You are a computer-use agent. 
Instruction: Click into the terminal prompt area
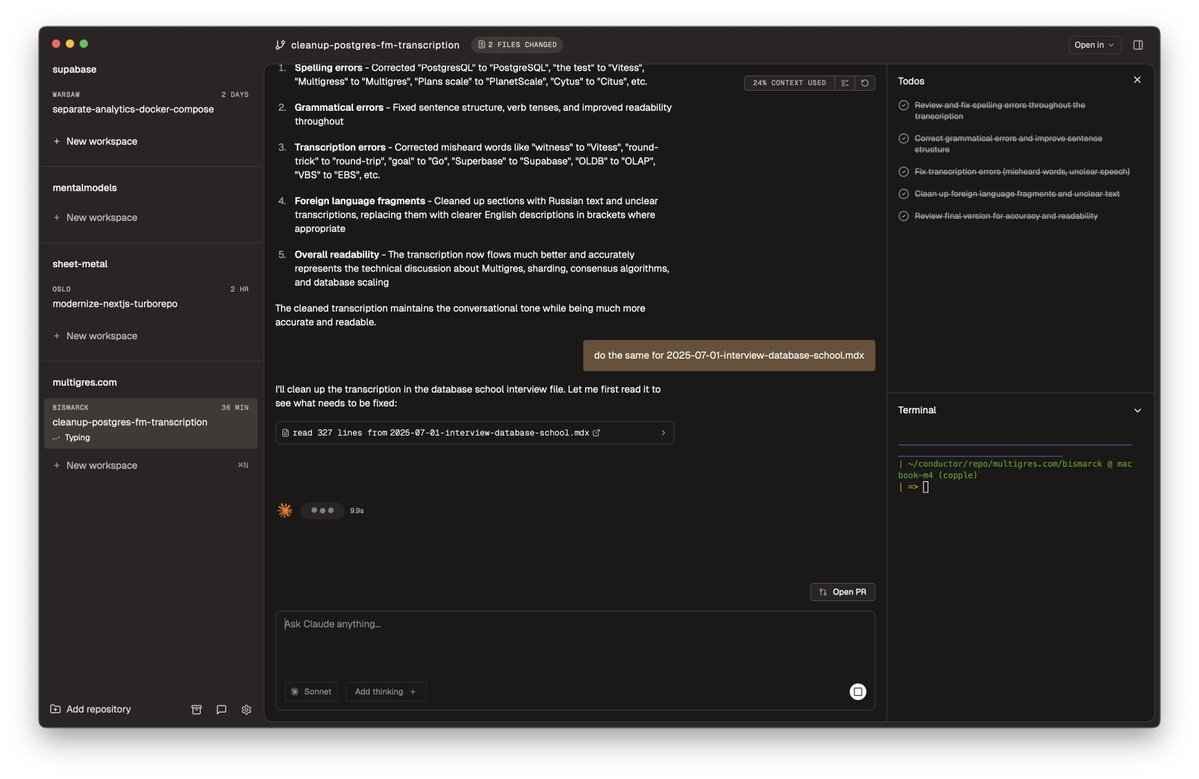925,487
